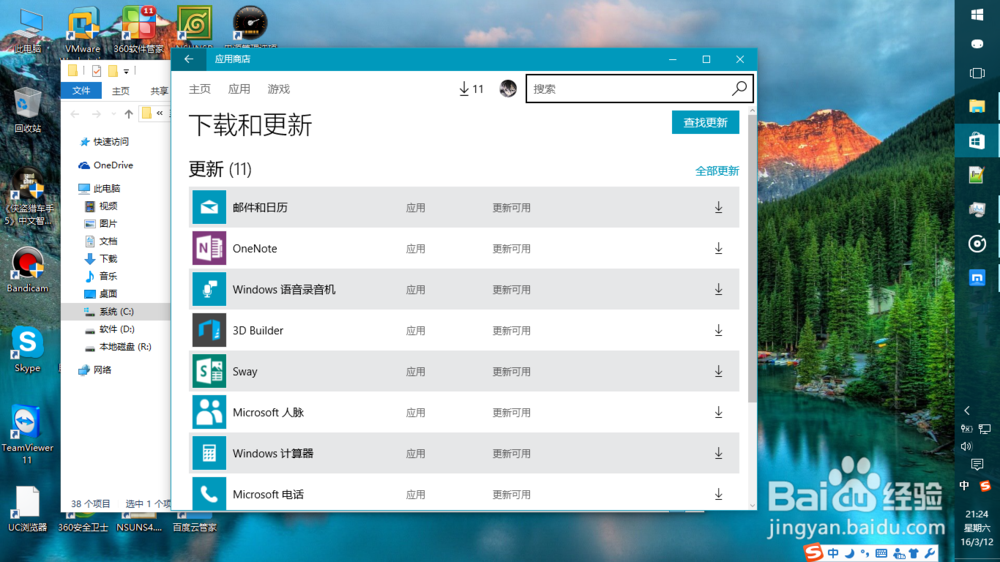Viewport: 1000px width, 562px height.
Task: Download the Microsoft 人脉 update
Action: [719, 412]
